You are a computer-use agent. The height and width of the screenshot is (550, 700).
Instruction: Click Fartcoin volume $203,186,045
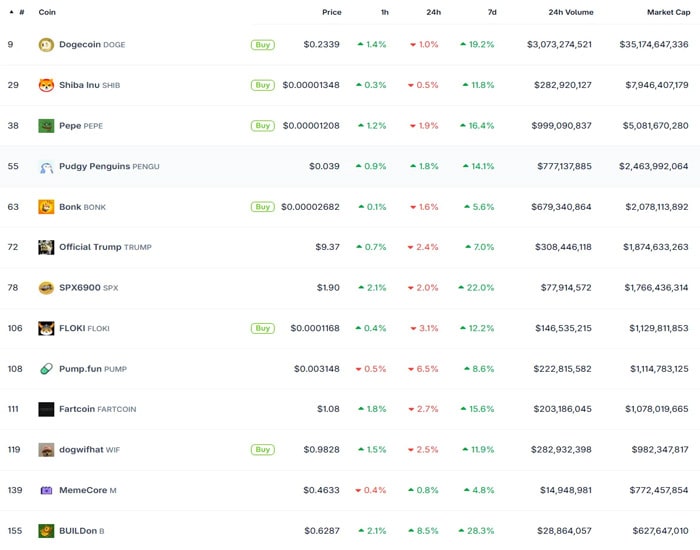(x=562, y=409)
